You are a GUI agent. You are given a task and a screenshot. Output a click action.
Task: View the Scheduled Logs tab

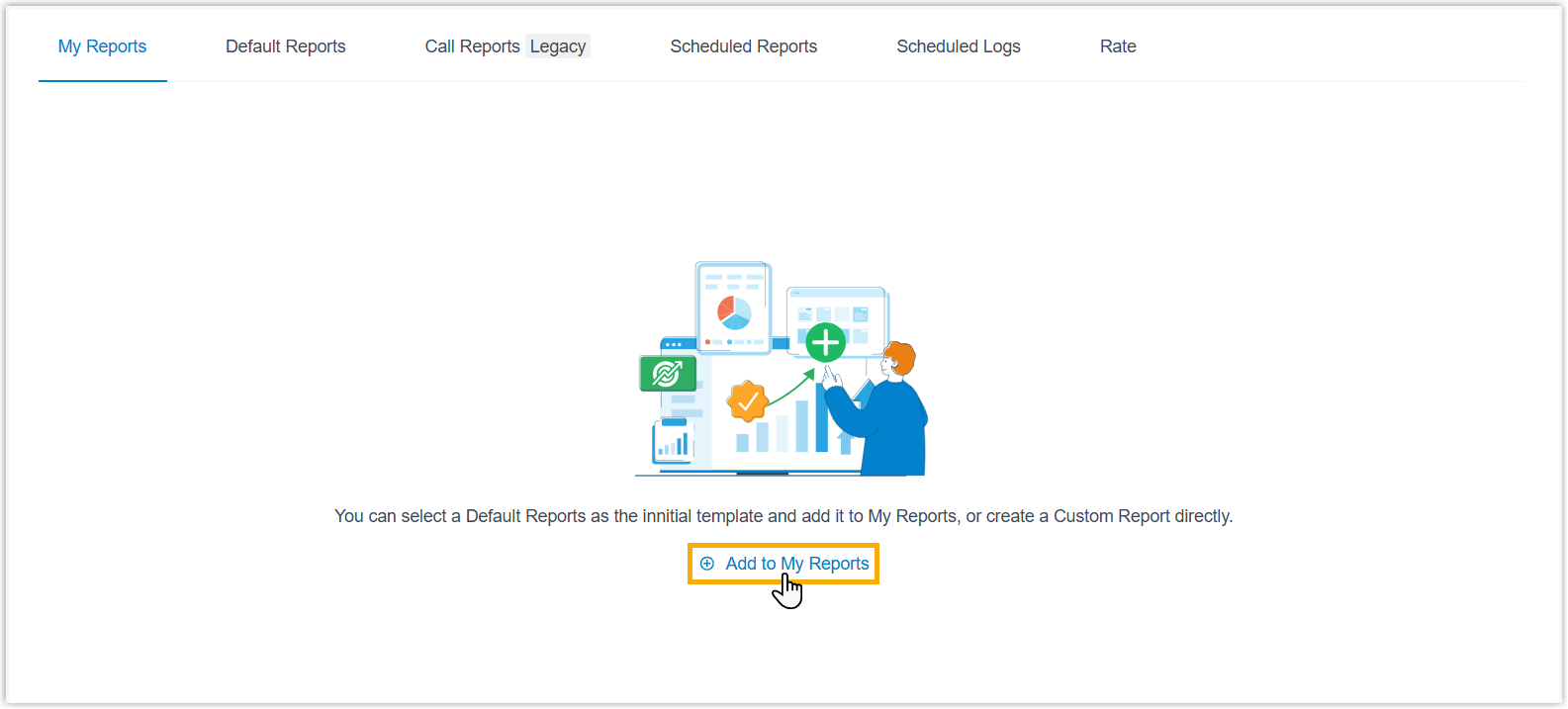coord(958,46)
